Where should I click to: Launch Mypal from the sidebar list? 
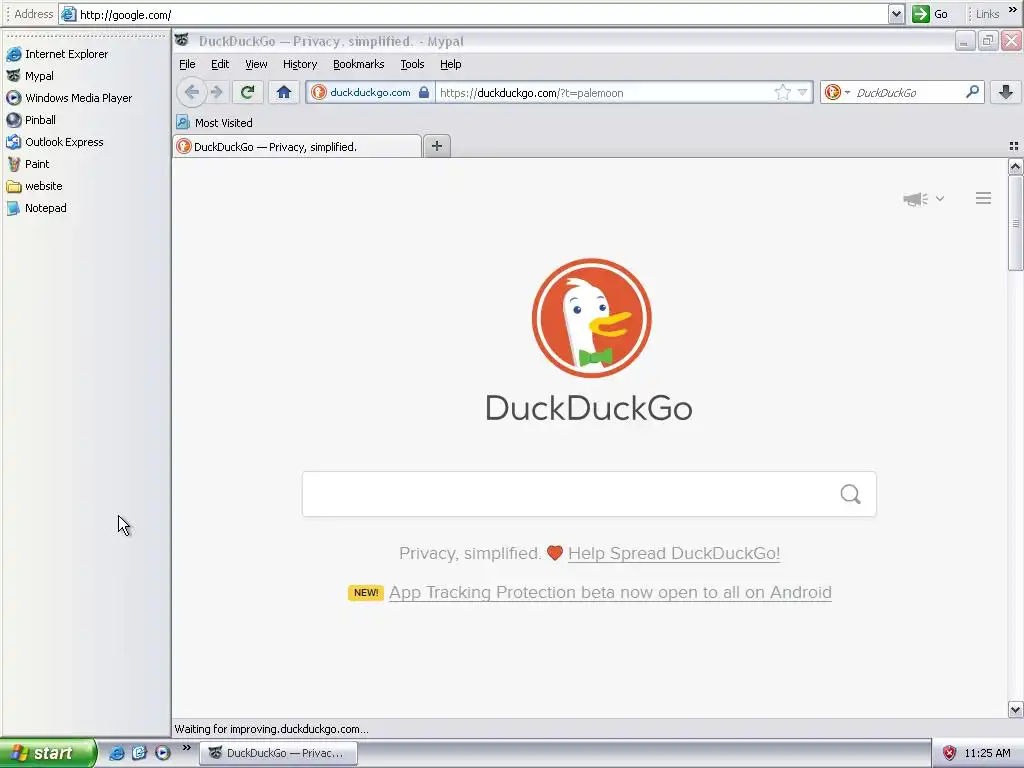pos(30,76)
